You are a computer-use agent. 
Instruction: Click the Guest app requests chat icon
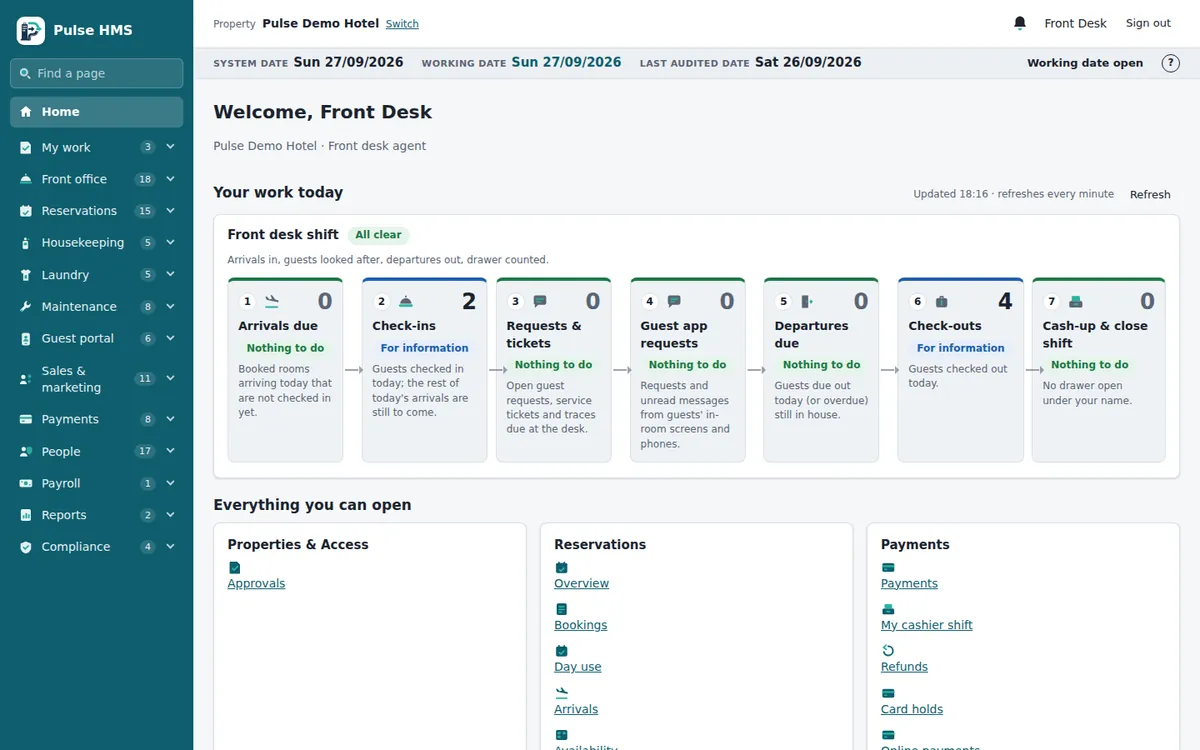(x=674, y=301)
